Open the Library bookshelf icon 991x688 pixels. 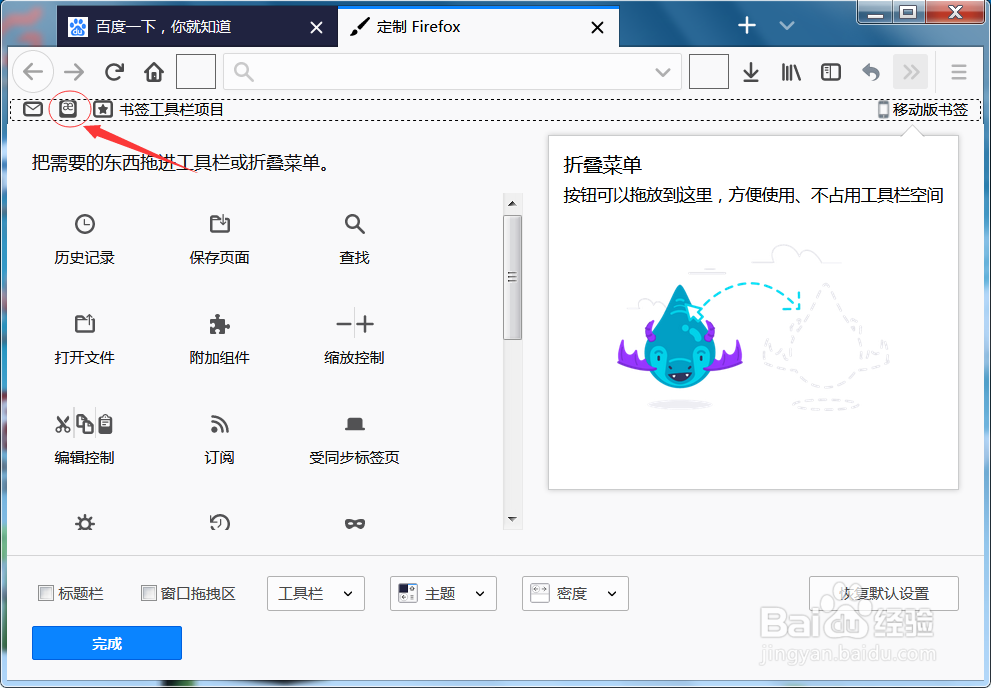tap(791, 72)
